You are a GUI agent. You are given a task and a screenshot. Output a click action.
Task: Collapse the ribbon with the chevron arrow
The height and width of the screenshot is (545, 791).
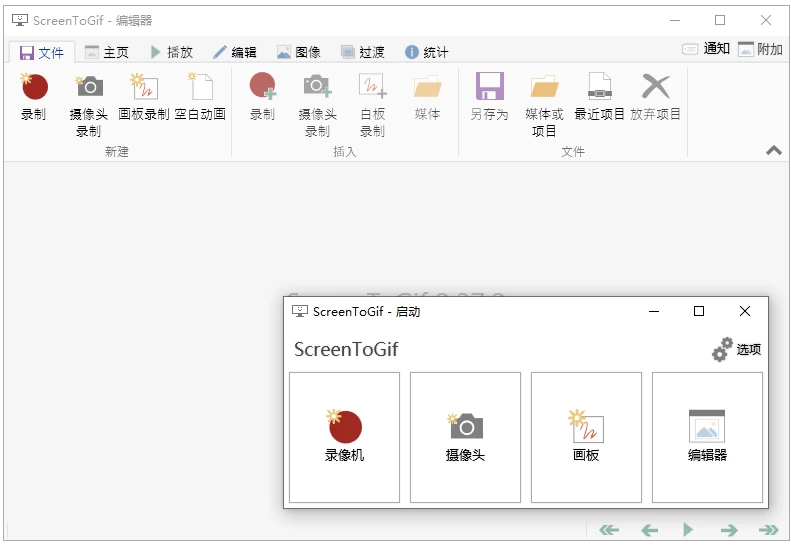(773, 151)
